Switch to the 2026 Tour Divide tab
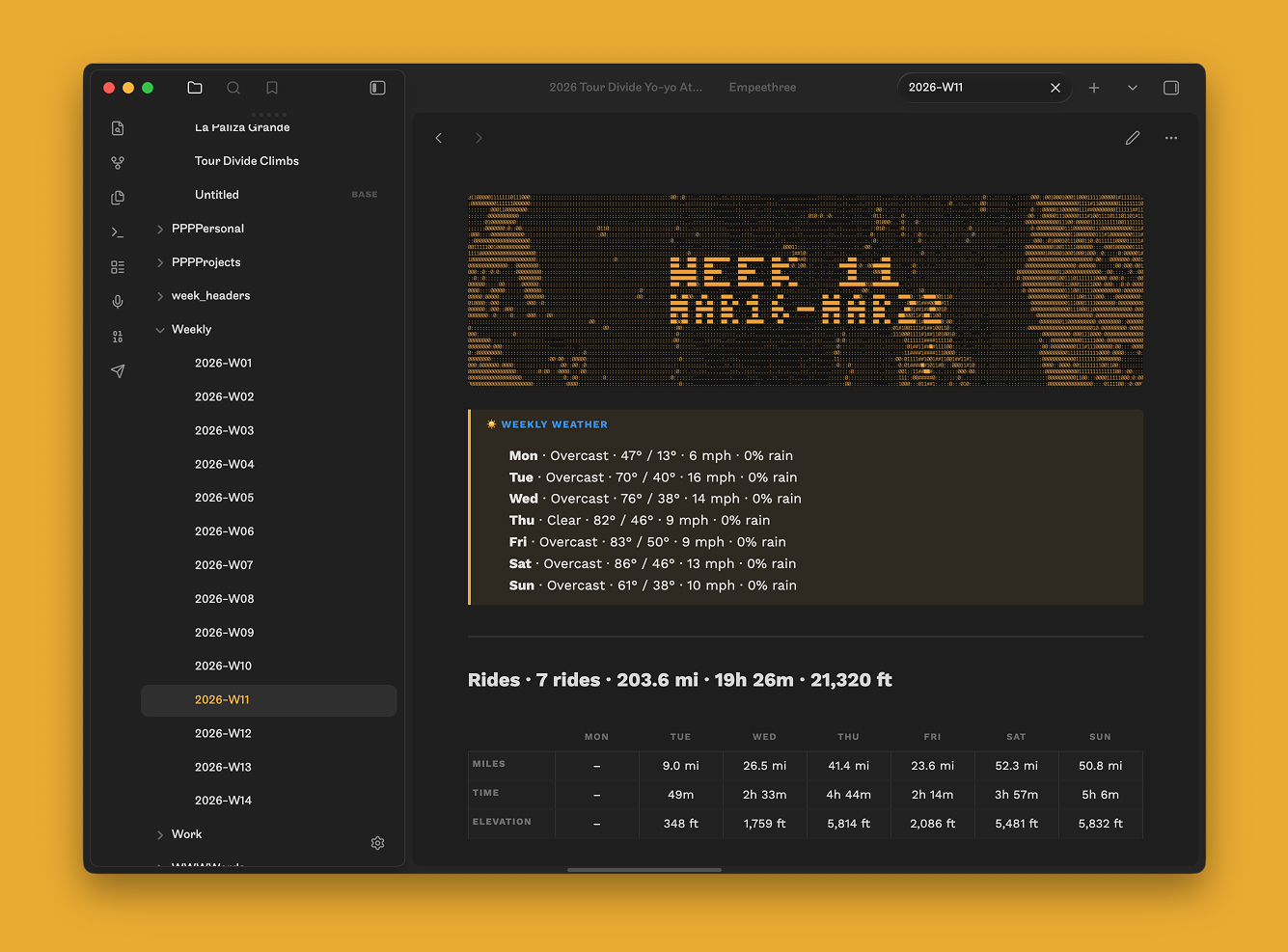The image size is (1288, 952). tap(625, 88)
